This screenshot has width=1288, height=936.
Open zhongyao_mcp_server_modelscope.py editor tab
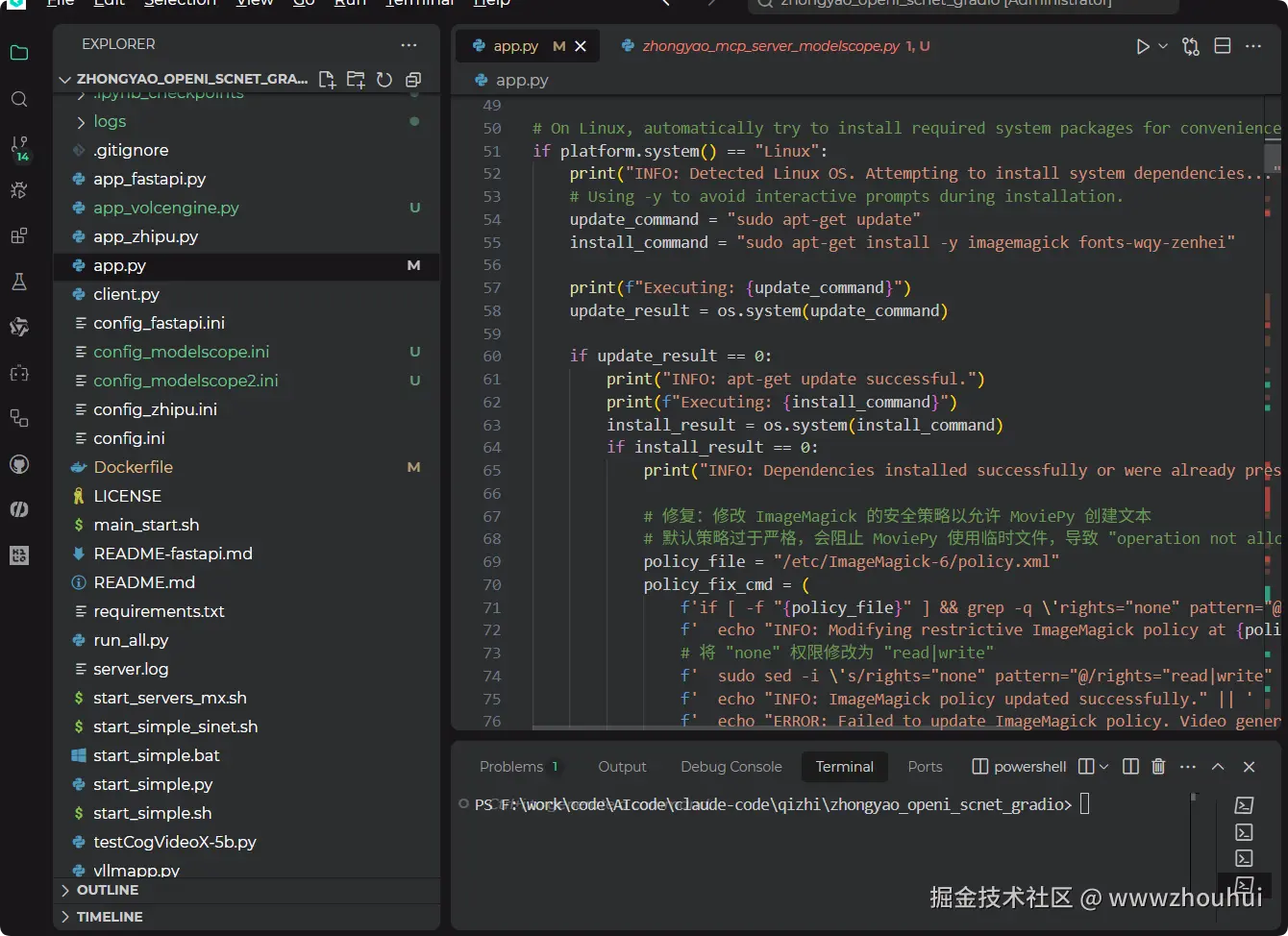[x=771, y=46]
